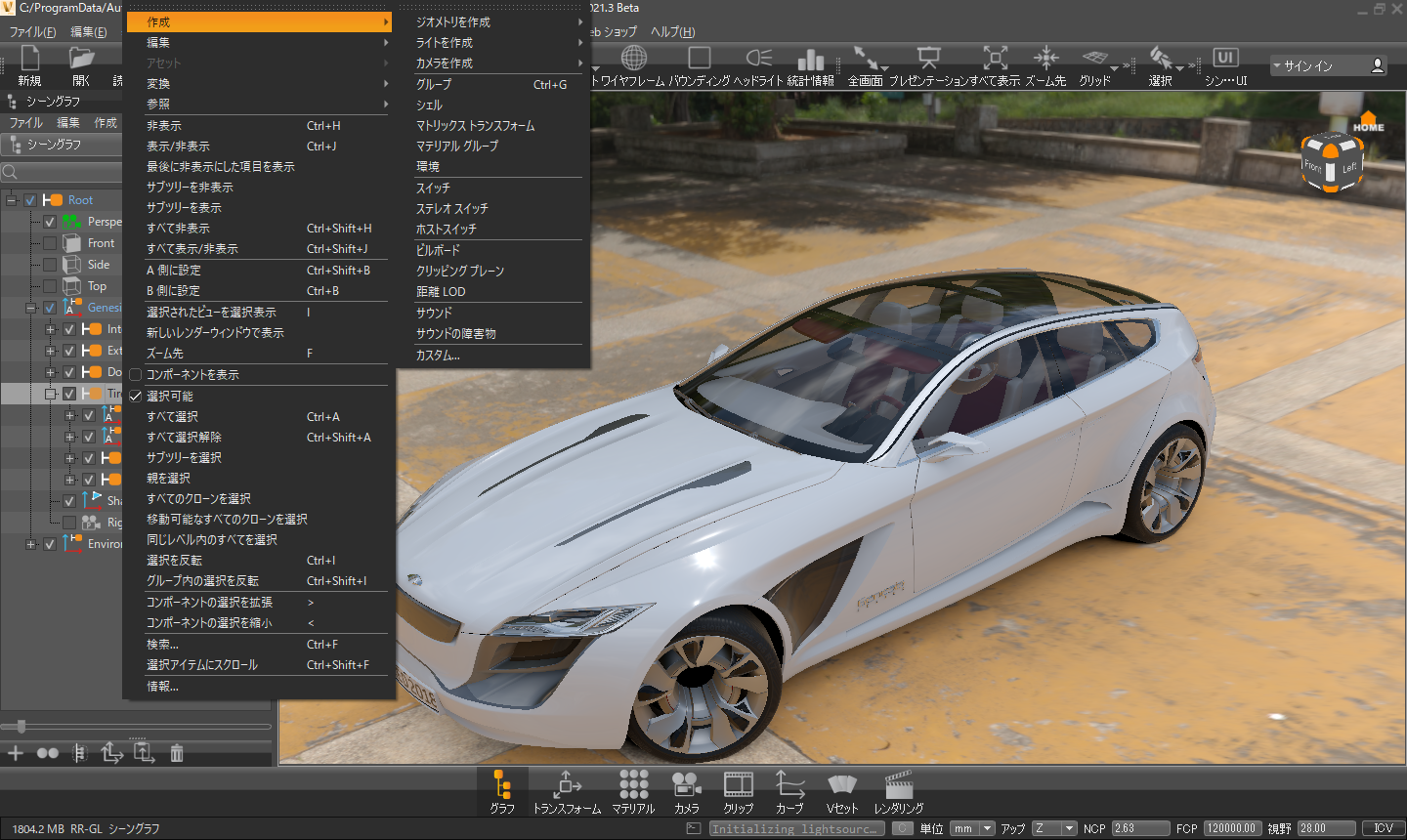Enable the コンポーネントを表示 checkbox

(x=136, y=375)
